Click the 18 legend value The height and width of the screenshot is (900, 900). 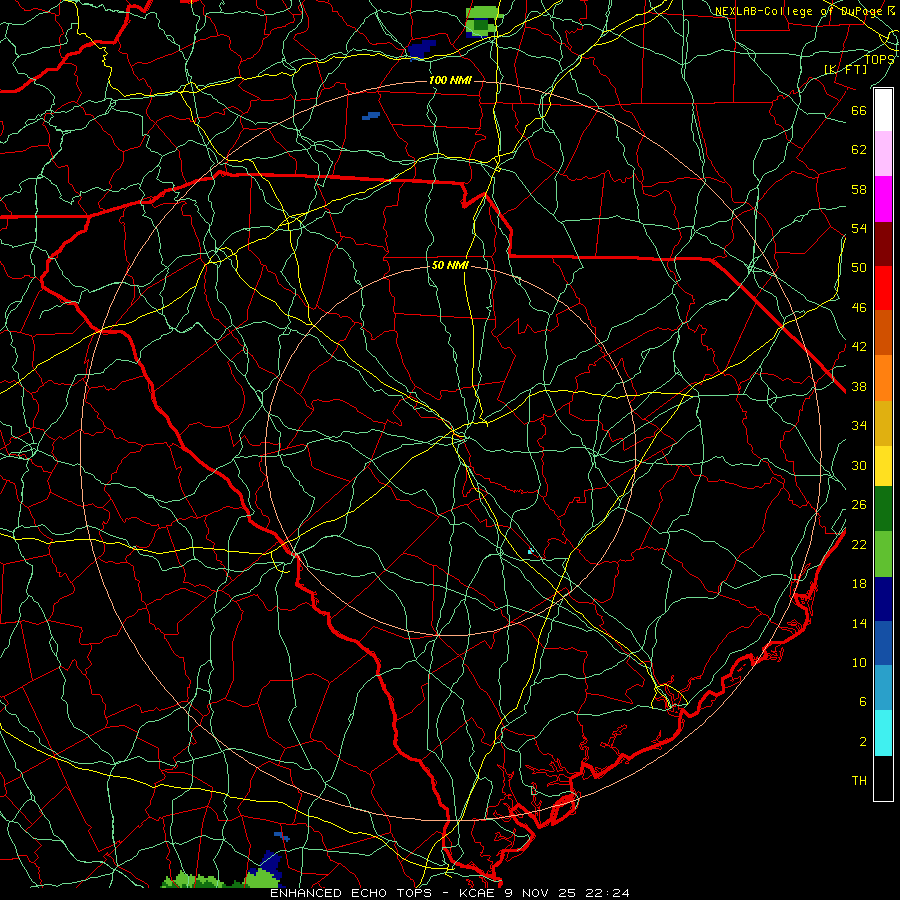coord(859,584)
